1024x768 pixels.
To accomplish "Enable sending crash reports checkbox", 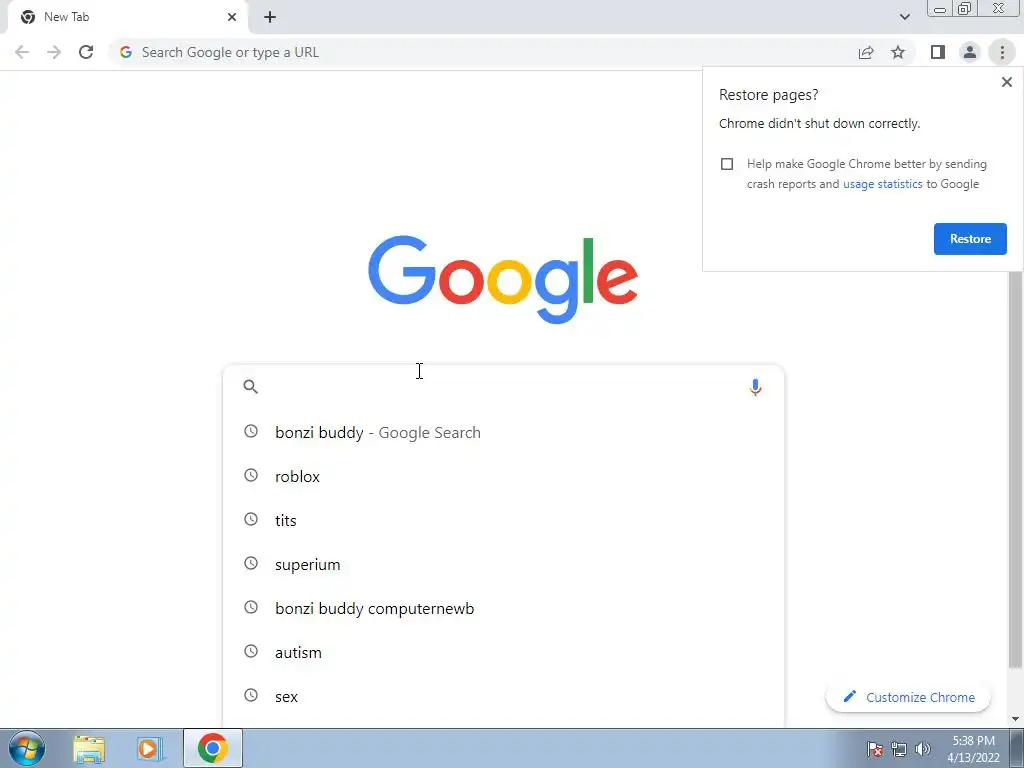I will (727, 164).
